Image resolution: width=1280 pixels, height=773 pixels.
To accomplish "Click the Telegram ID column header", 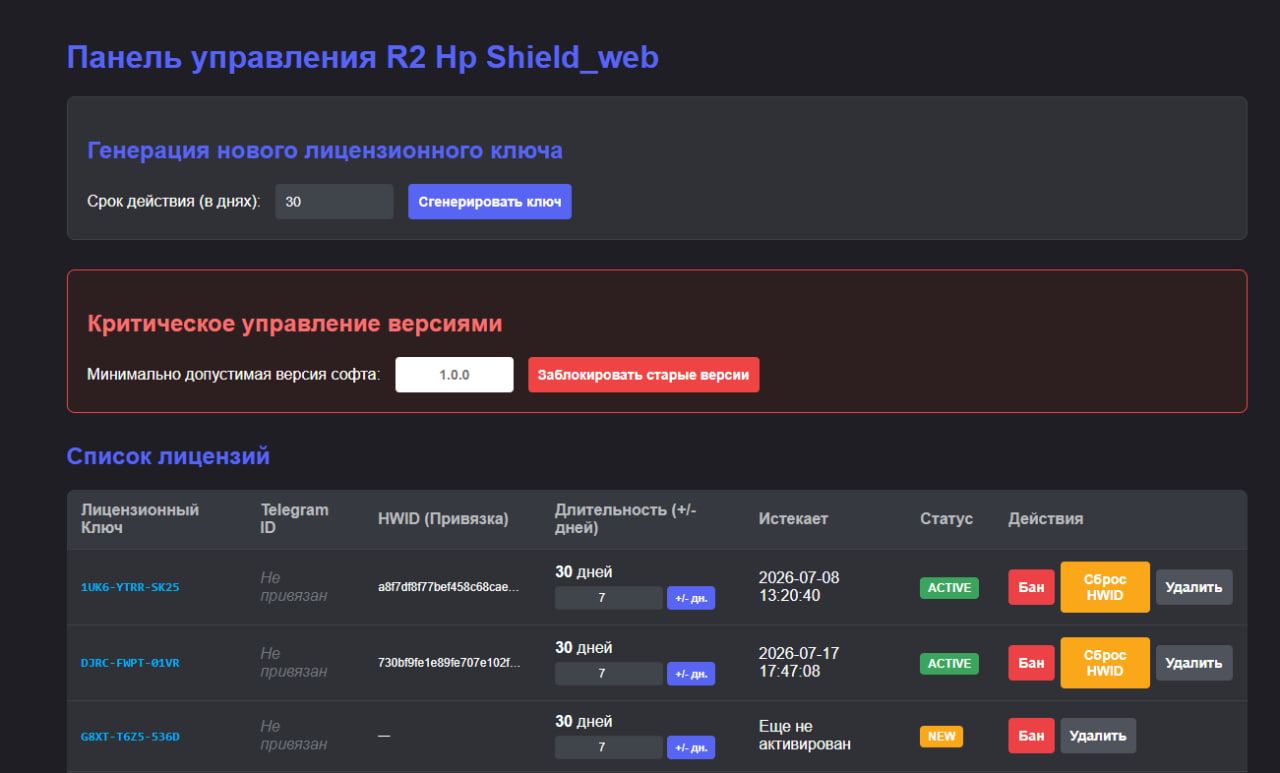I will coord(294,518).
